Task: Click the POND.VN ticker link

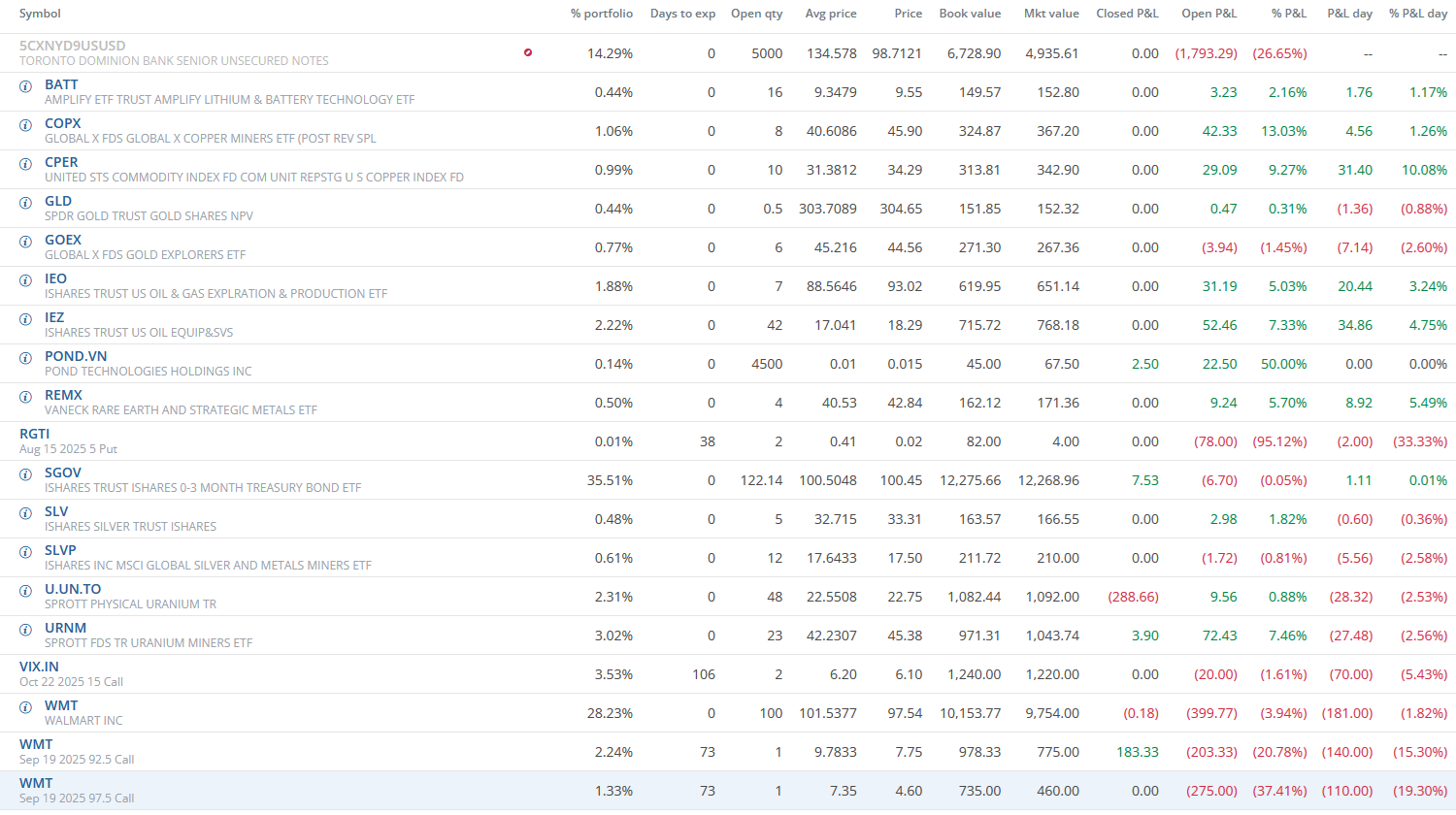Action: [x=76, y=356]
